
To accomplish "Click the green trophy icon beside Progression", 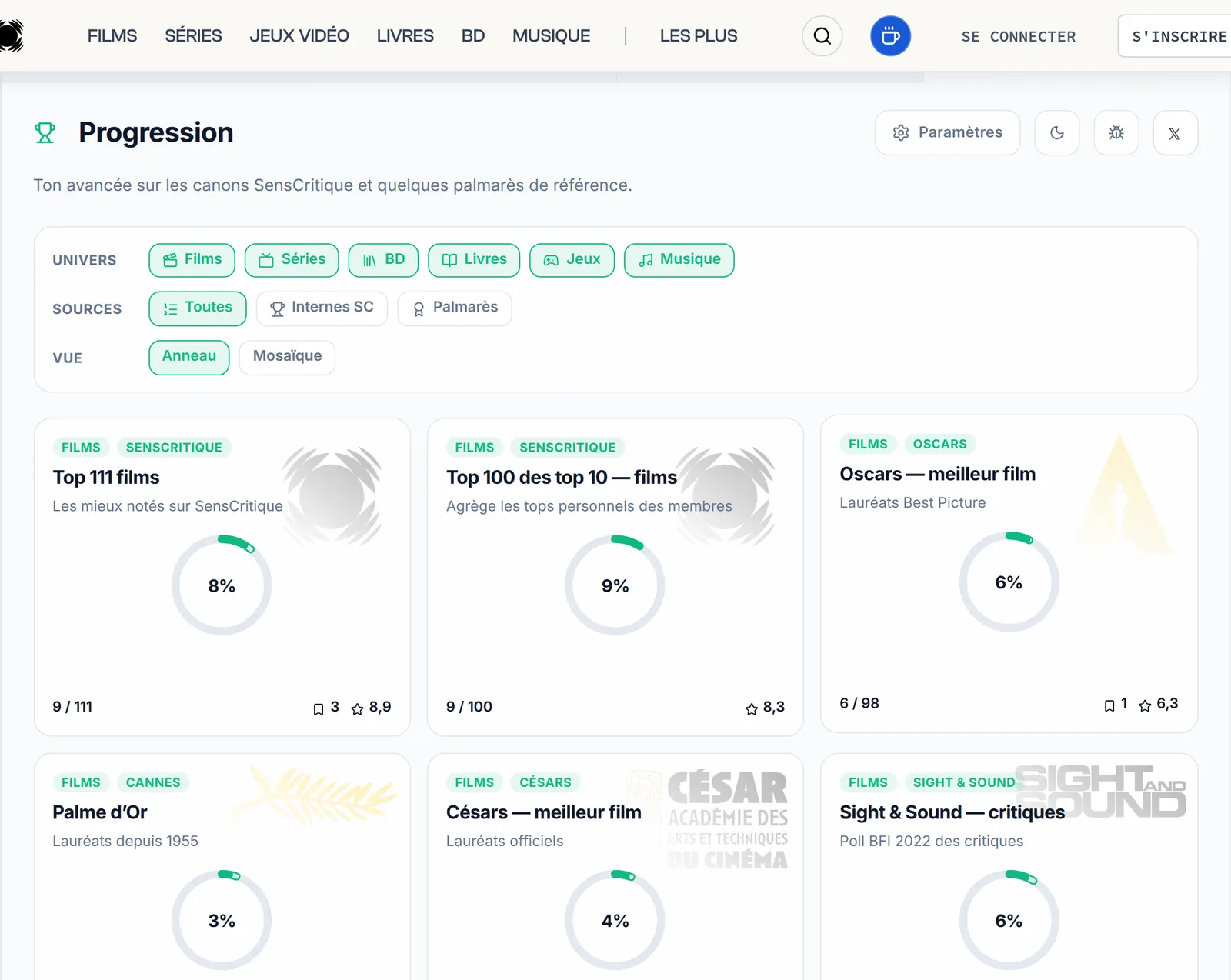I will coord(45,133).
